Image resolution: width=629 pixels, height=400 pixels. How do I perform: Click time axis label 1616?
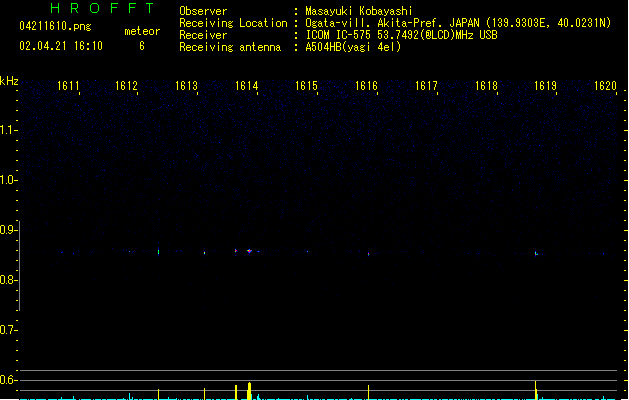pyautogui.click(x=367, y=86)
